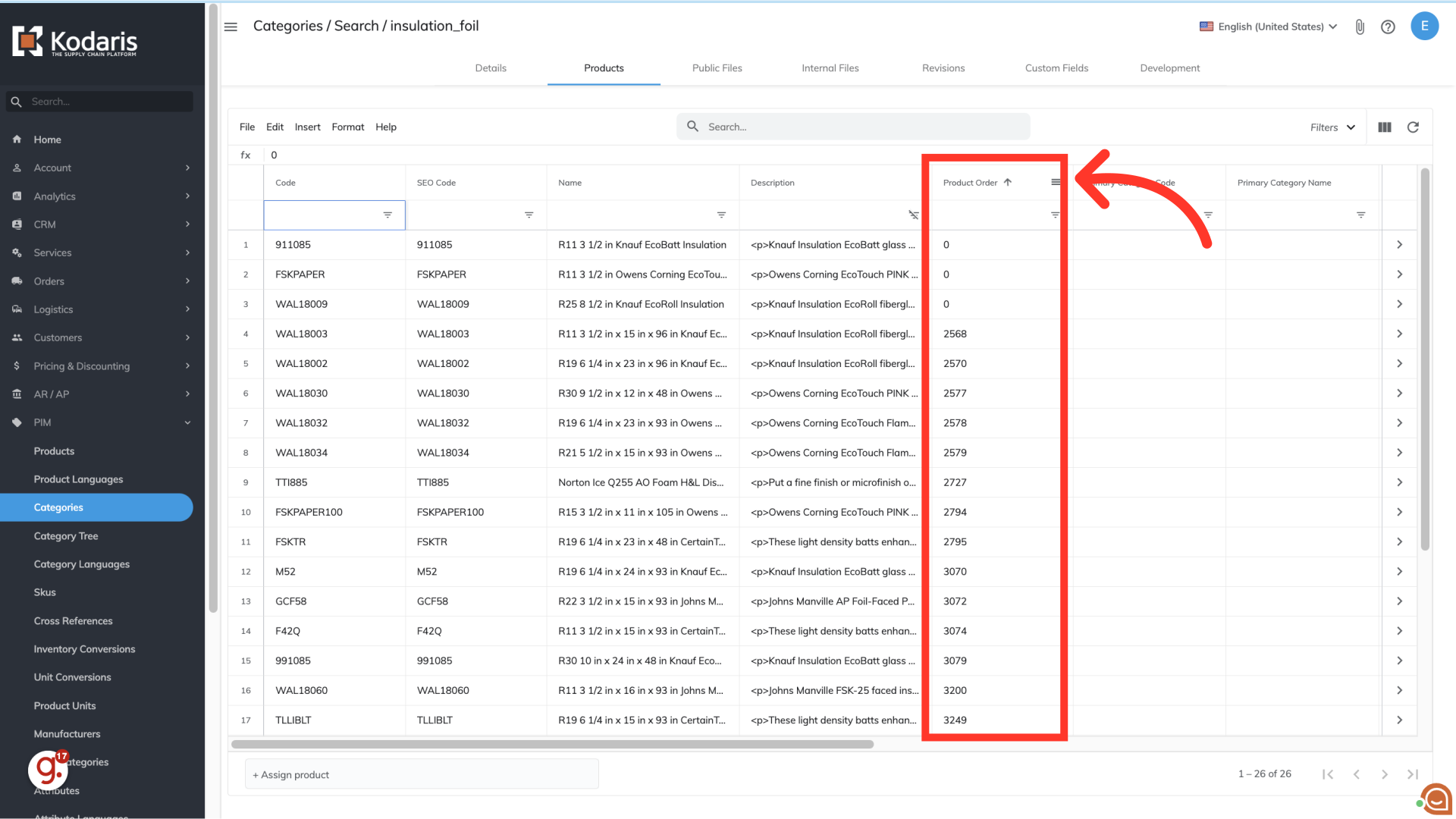Toggle Product Order sort arrow
This screenshot has height=819, width=1456.
tap(1008, 182)
